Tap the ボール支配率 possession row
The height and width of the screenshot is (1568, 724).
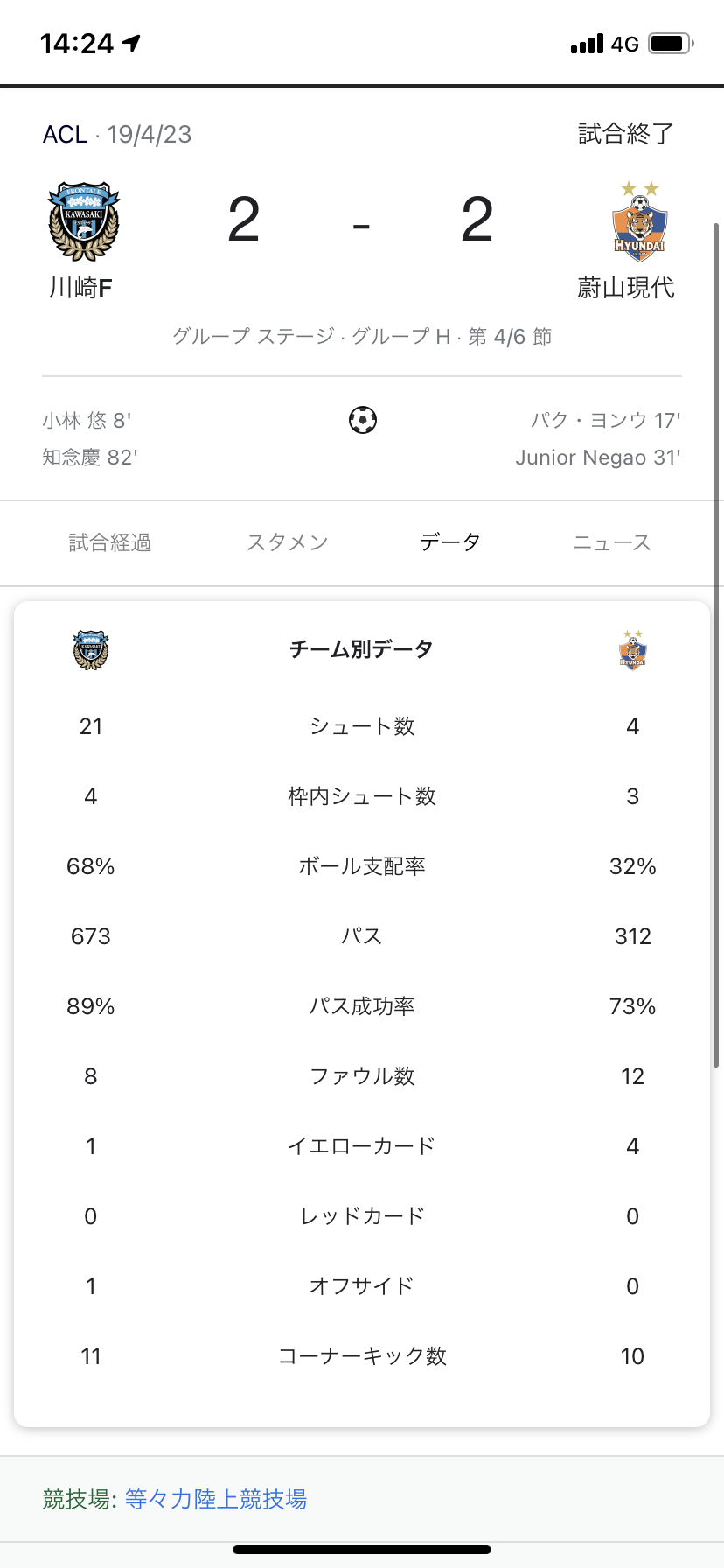pos(362,866)
